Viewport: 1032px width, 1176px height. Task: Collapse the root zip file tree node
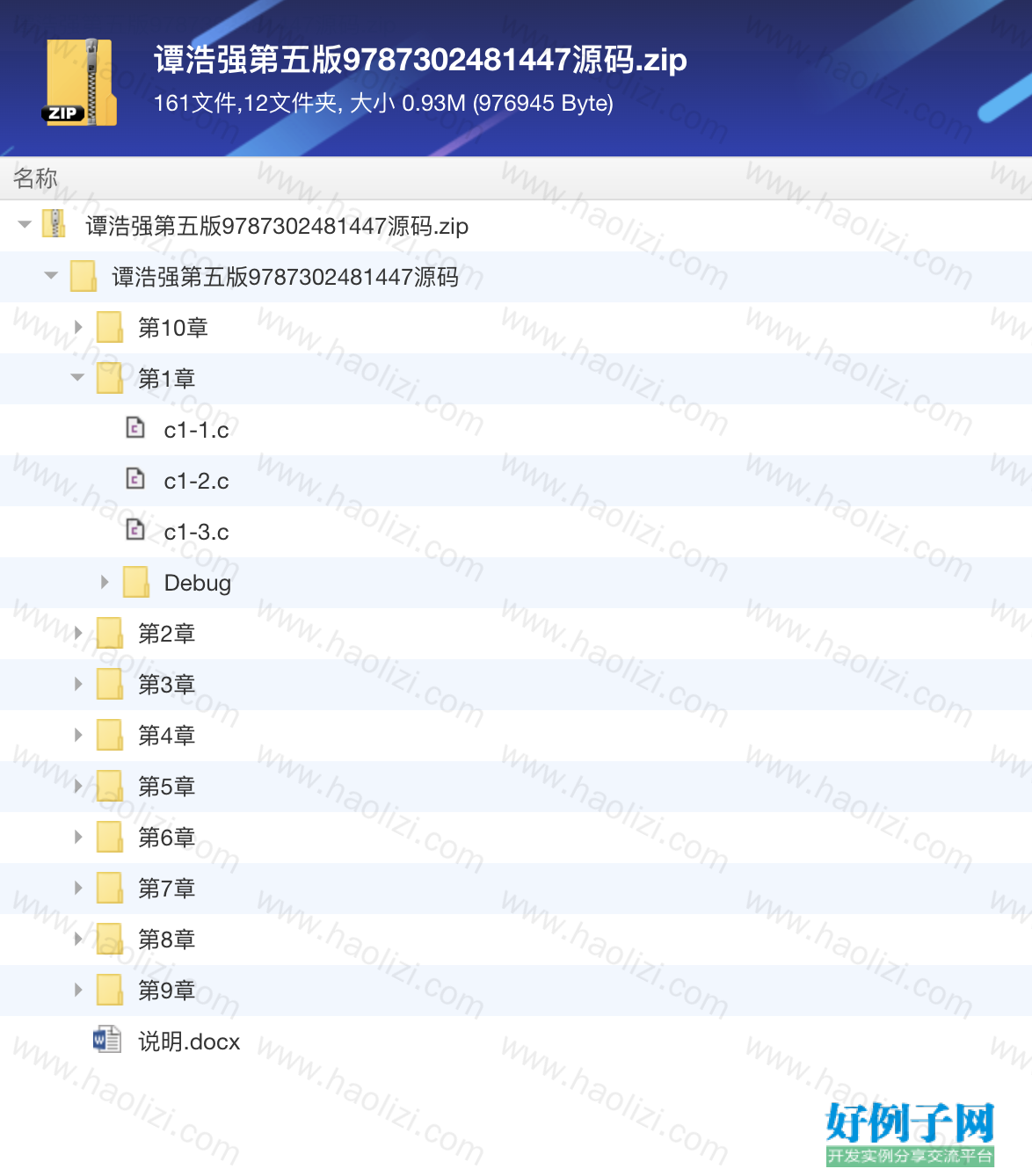[x=25, y=225]
